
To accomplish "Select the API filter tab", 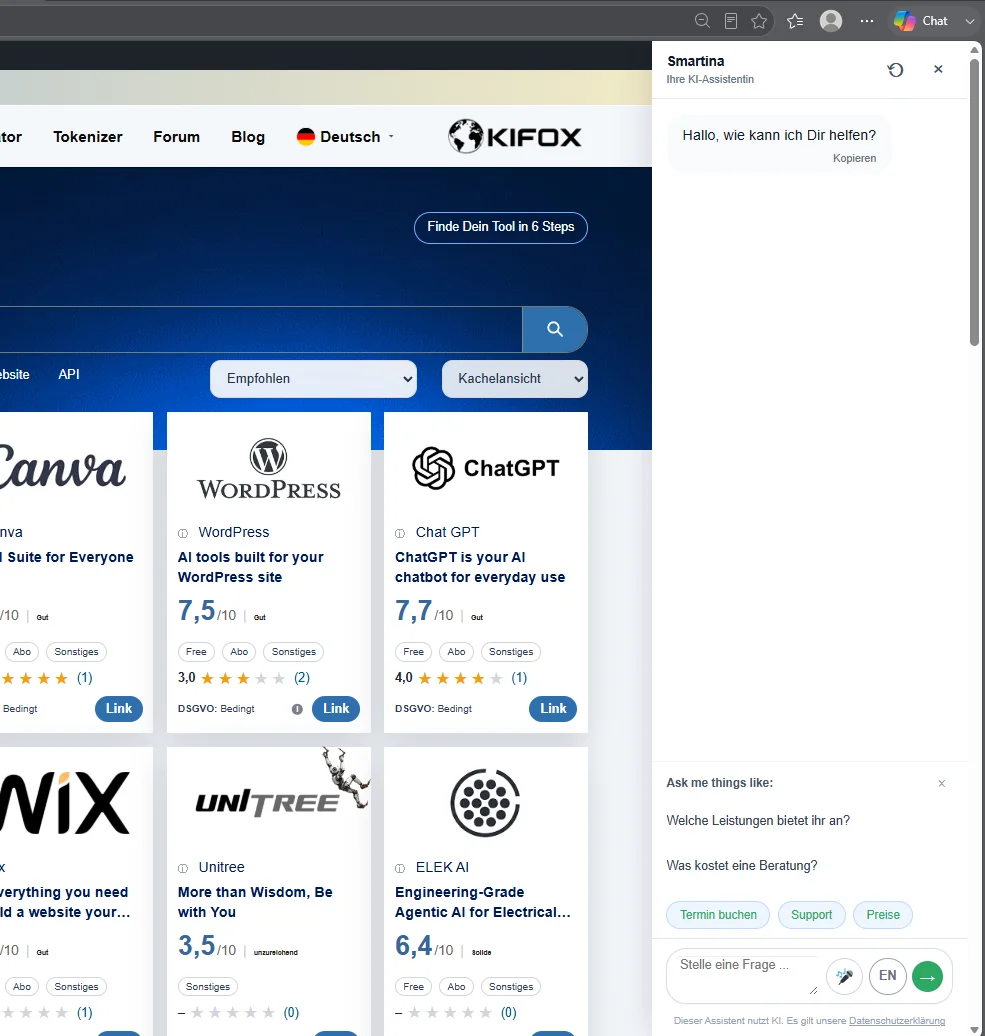I will [x=69, y=375].
